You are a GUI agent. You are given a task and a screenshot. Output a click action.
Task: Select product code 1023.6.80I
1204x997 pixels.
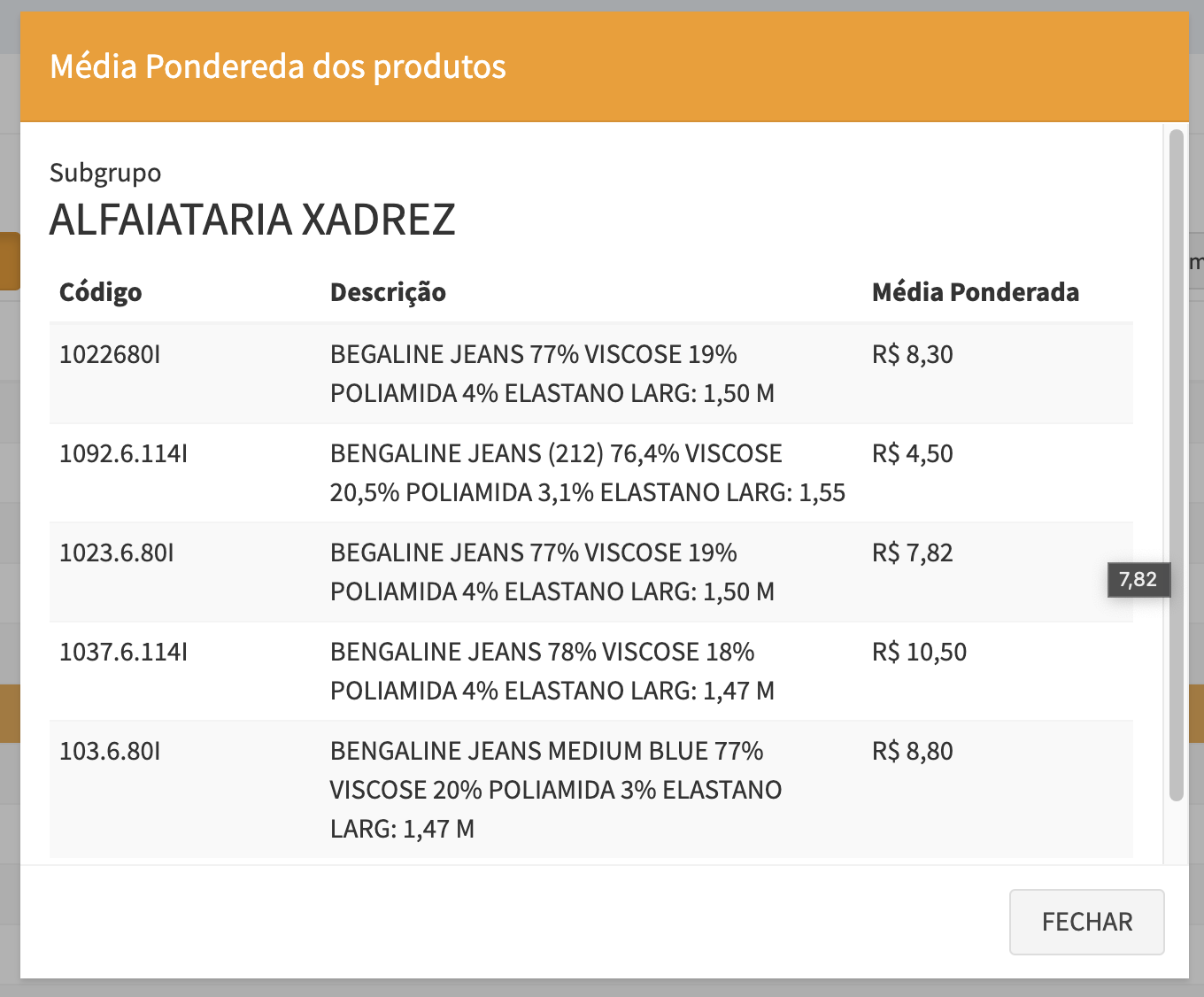(x=116, y=553)
